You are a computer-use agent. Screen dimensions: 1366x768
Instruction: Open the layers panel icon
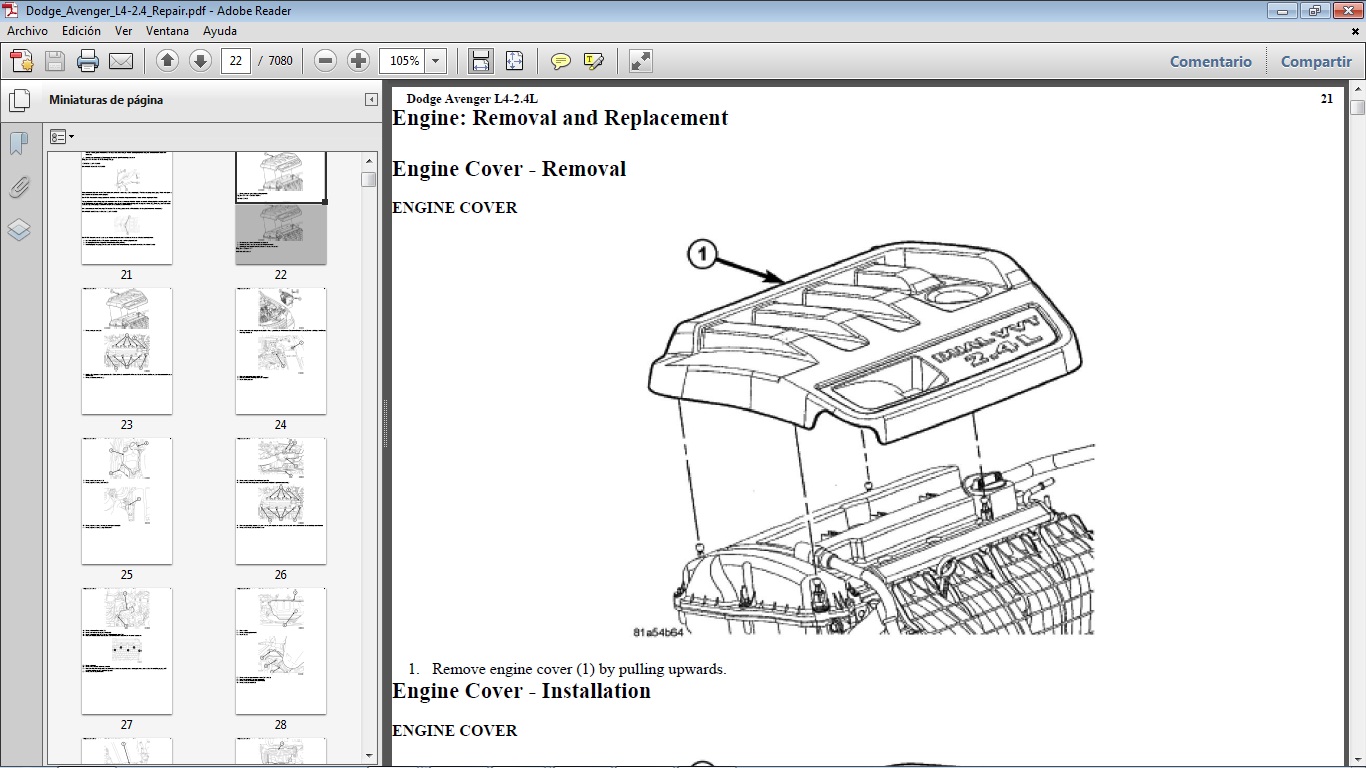click(19, 230)
